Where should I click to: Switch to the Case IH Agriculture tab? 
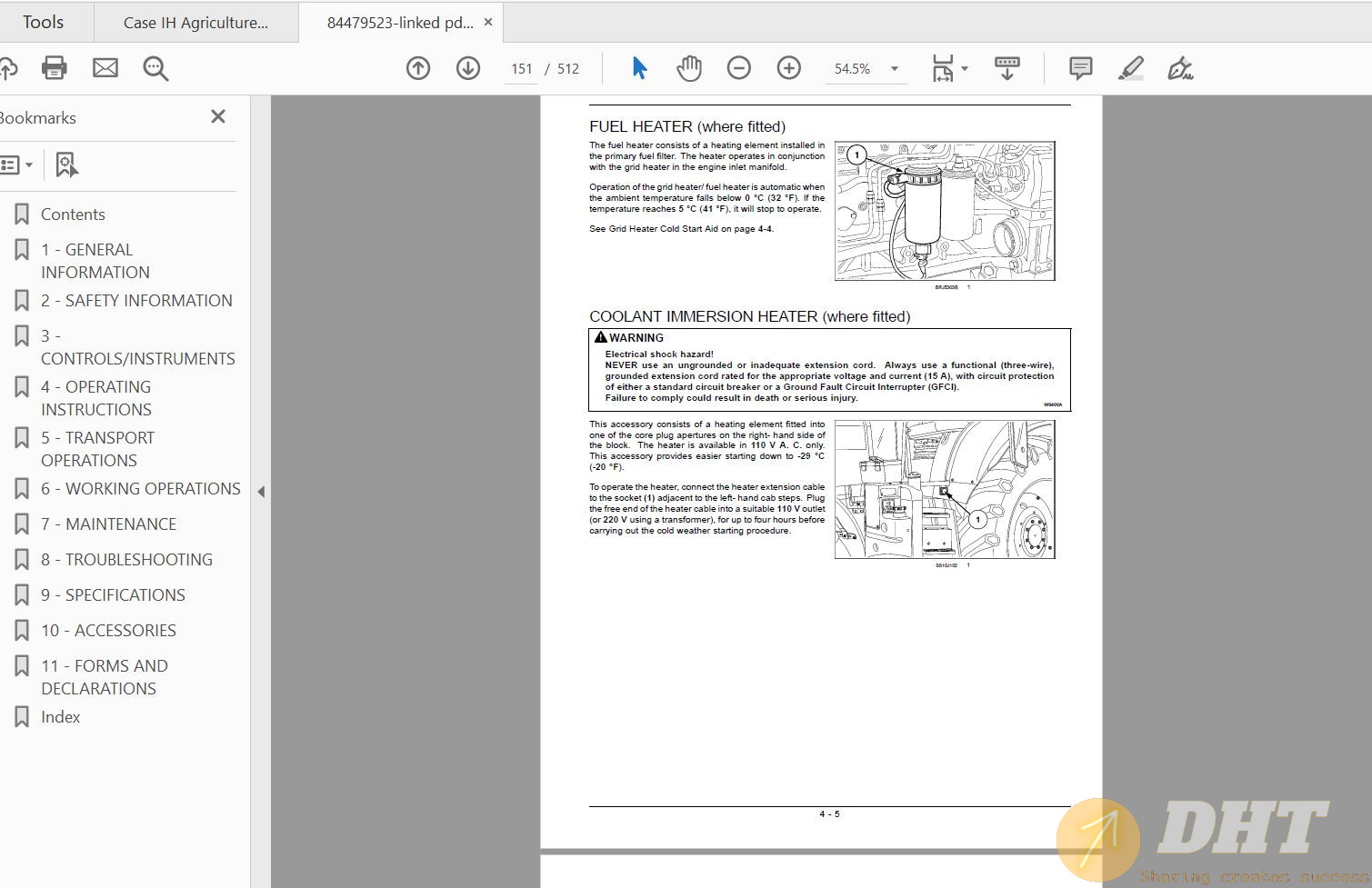click(x=195, y=23)
